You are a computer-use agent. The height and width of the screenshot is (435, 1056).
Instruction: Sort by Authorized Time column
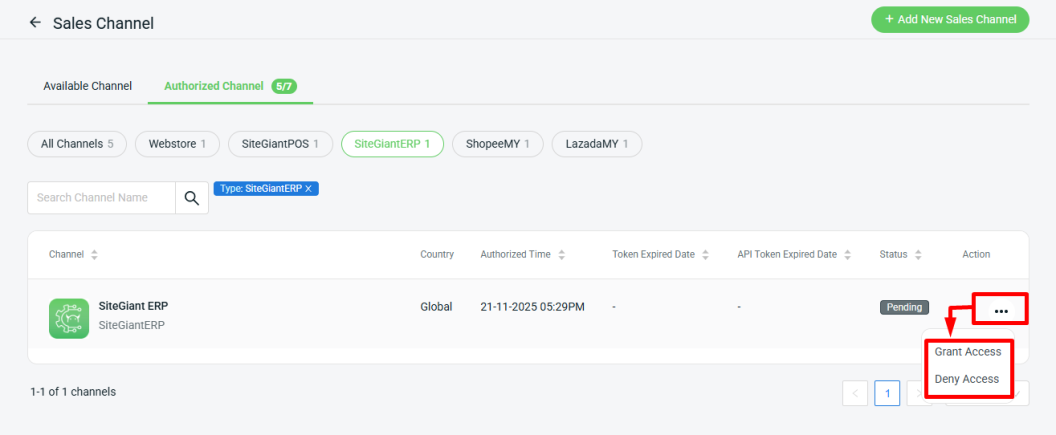click(x=562, y=255)
